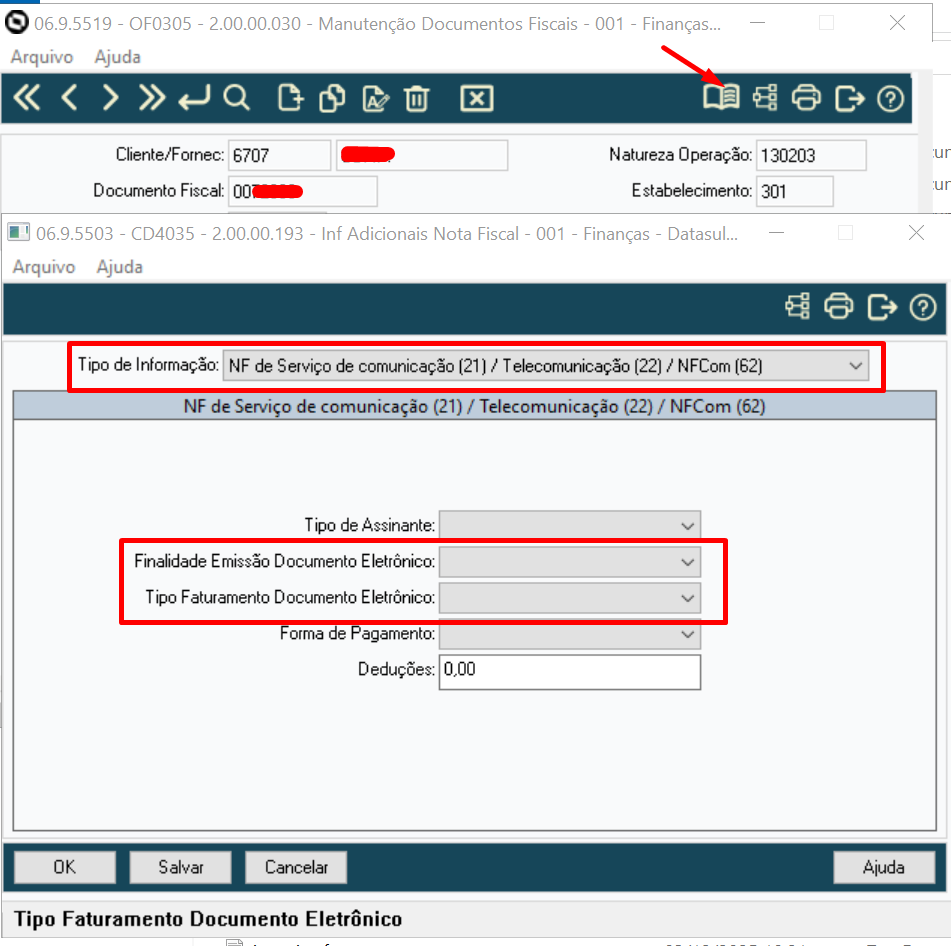This screenshot has height=946, width=951.
Task: Click the Natureza Operação field 130203
Action: click(811, 155)
